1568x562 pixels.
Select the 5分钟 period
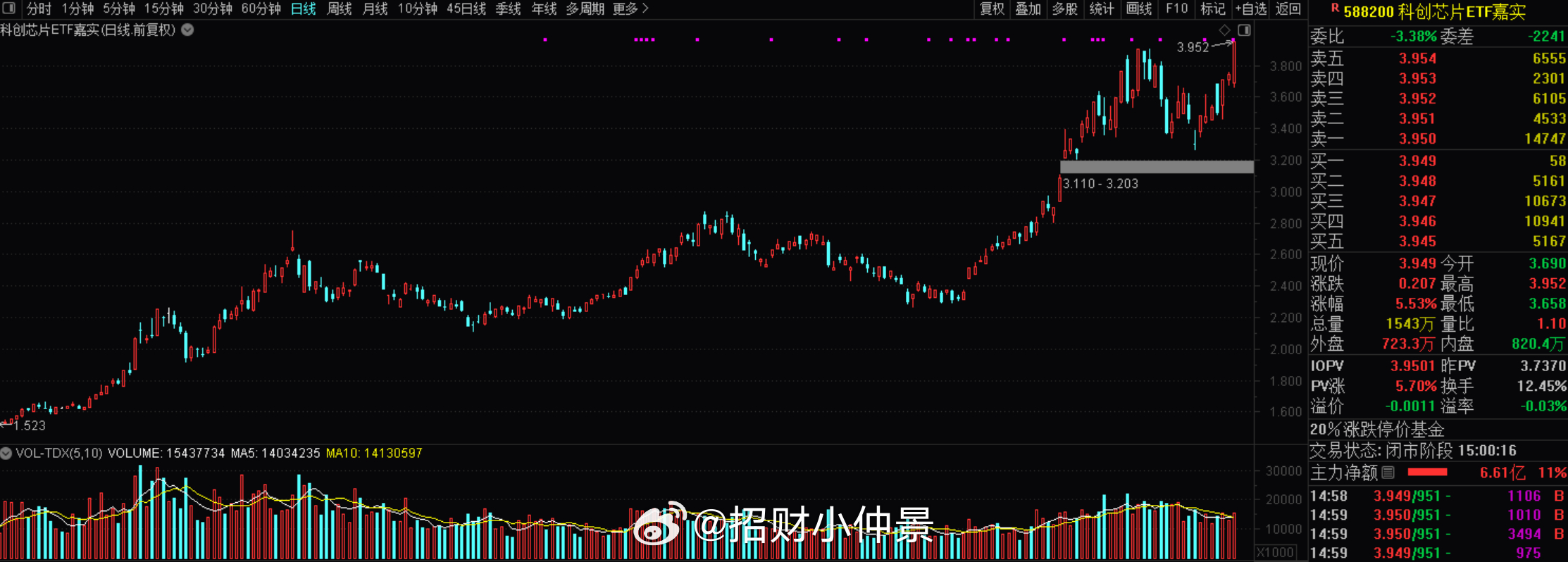coord(119,8)
